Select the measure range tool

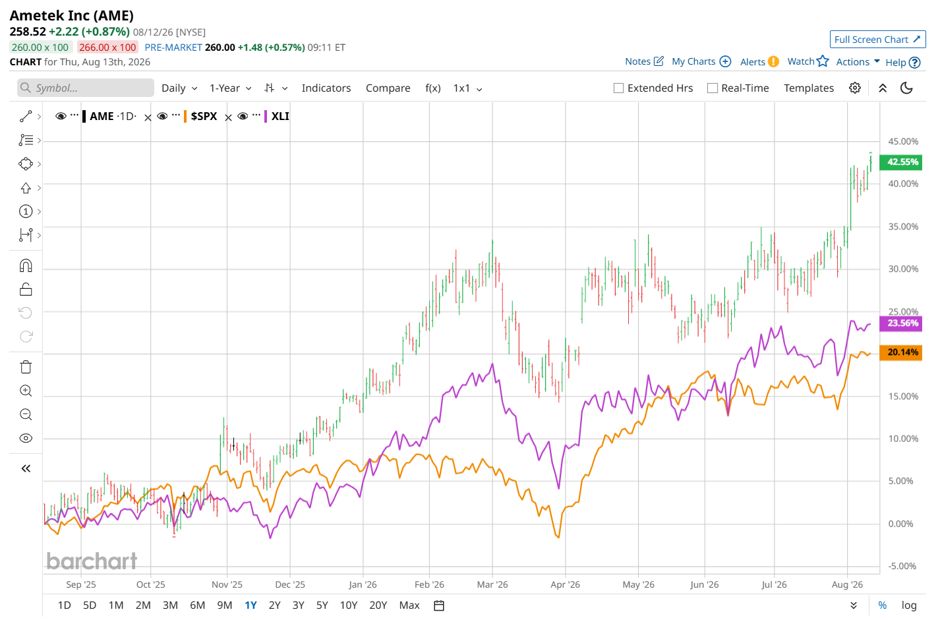click(x=25, y=235)
